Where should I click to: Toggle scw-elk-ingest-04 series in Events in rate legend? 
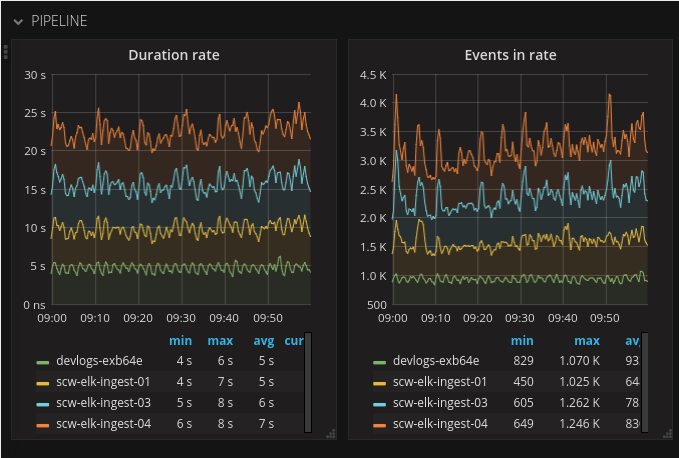(x=440, y=424)
